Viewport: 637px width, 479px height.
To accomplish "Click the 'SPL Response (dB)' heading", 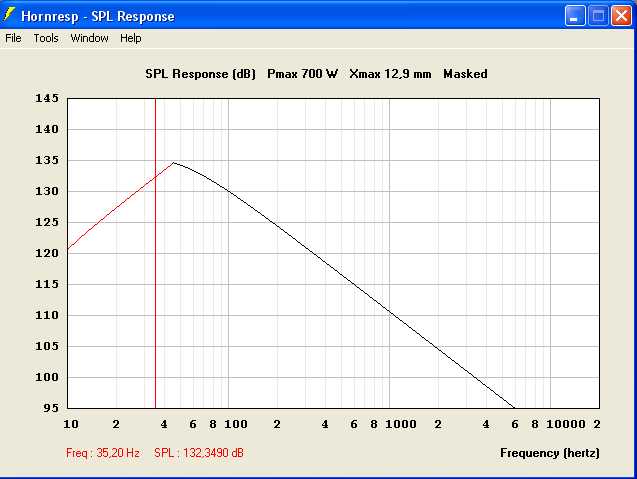I will coord(200,74).
